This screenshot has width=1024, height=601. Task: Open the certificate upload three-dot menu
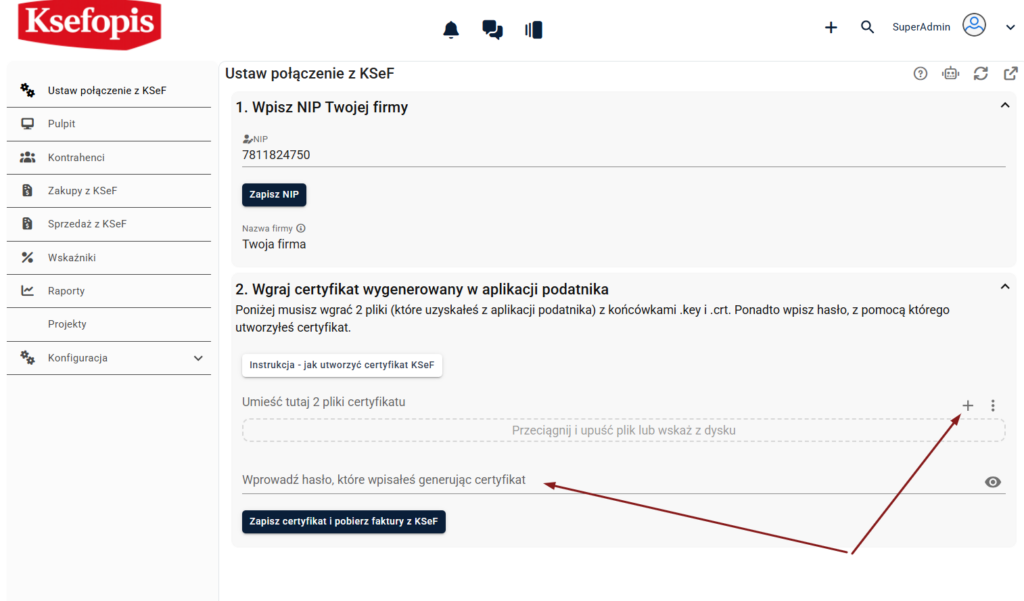point(992,405)
